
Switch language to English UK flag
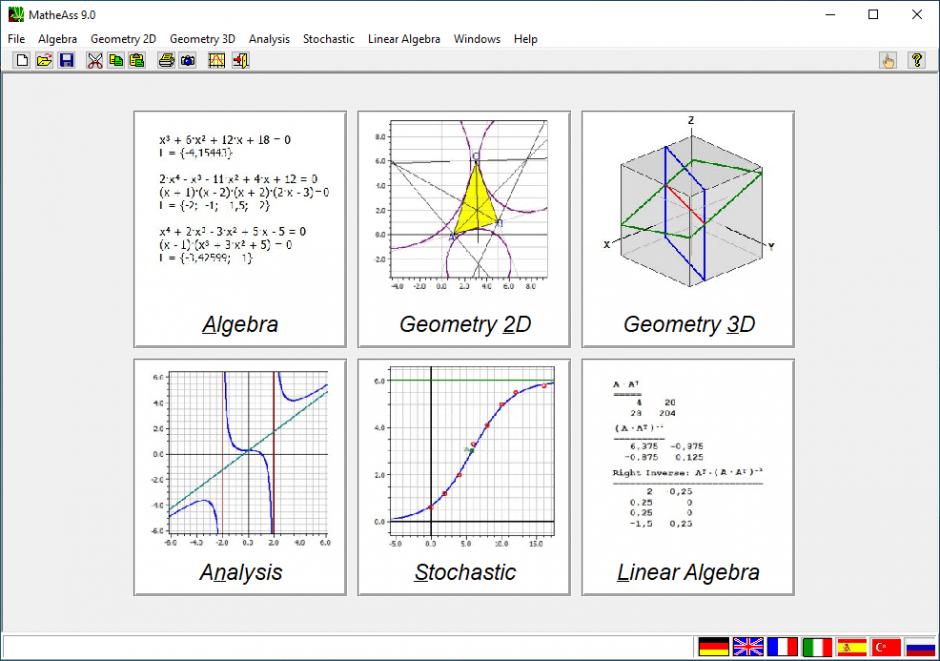tap(748, 647)
